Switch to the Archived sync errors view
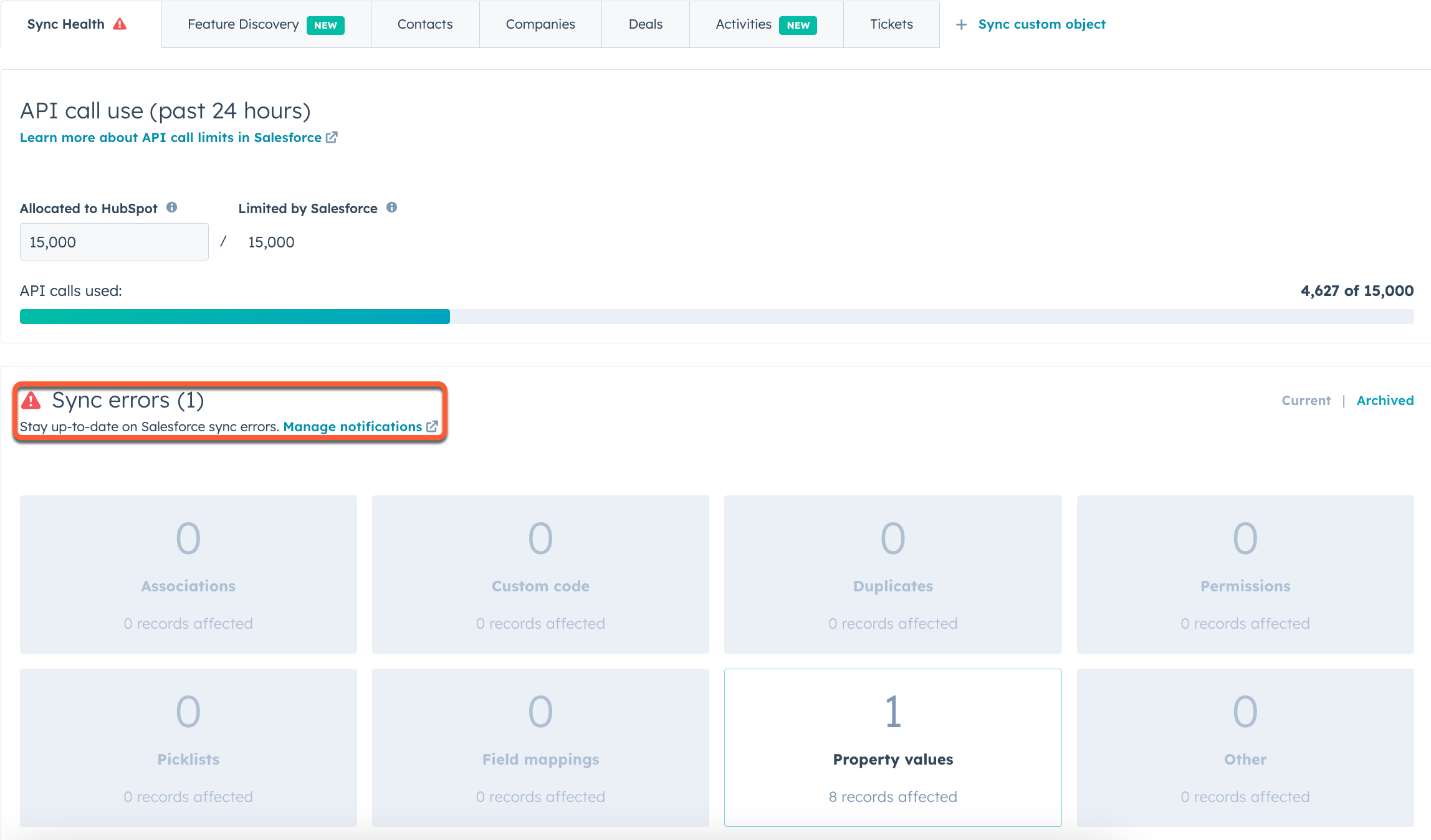The height and width of the screenshot is (840, 1431). (1385, 400)
